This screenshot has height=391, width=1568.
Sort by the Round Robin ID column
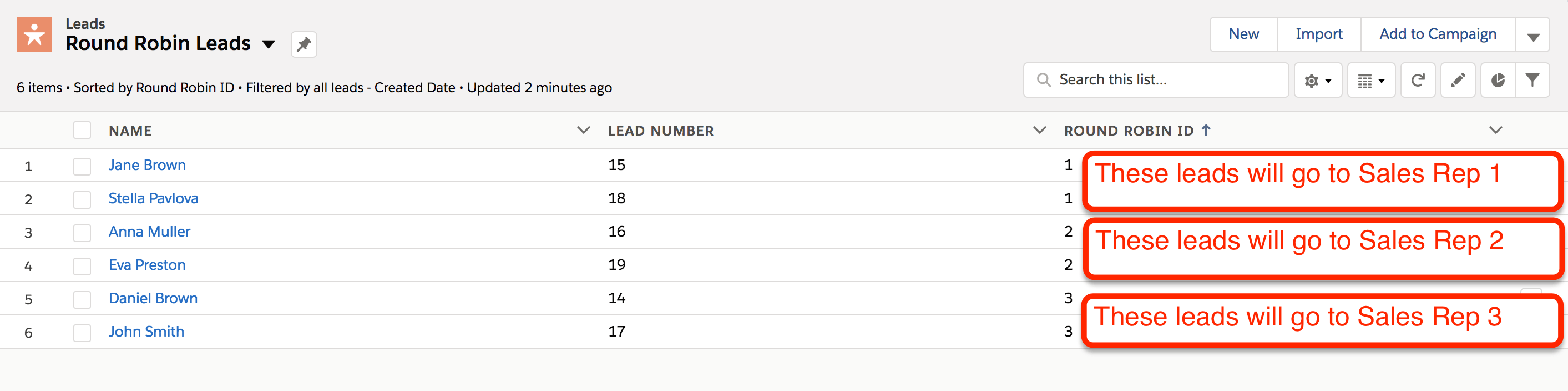click(1129, 130)
